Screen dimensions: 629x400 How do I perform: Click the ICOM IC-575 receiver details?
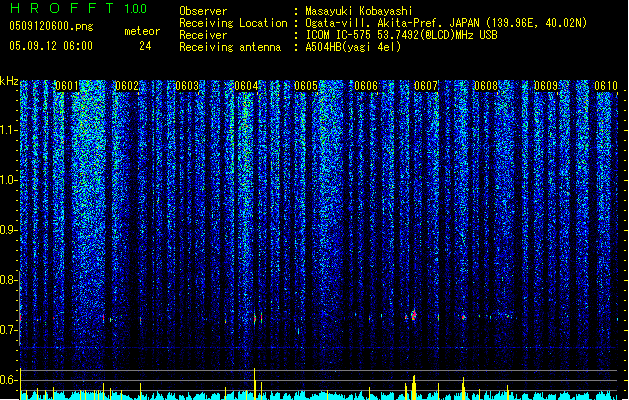[x=401, y=35]
